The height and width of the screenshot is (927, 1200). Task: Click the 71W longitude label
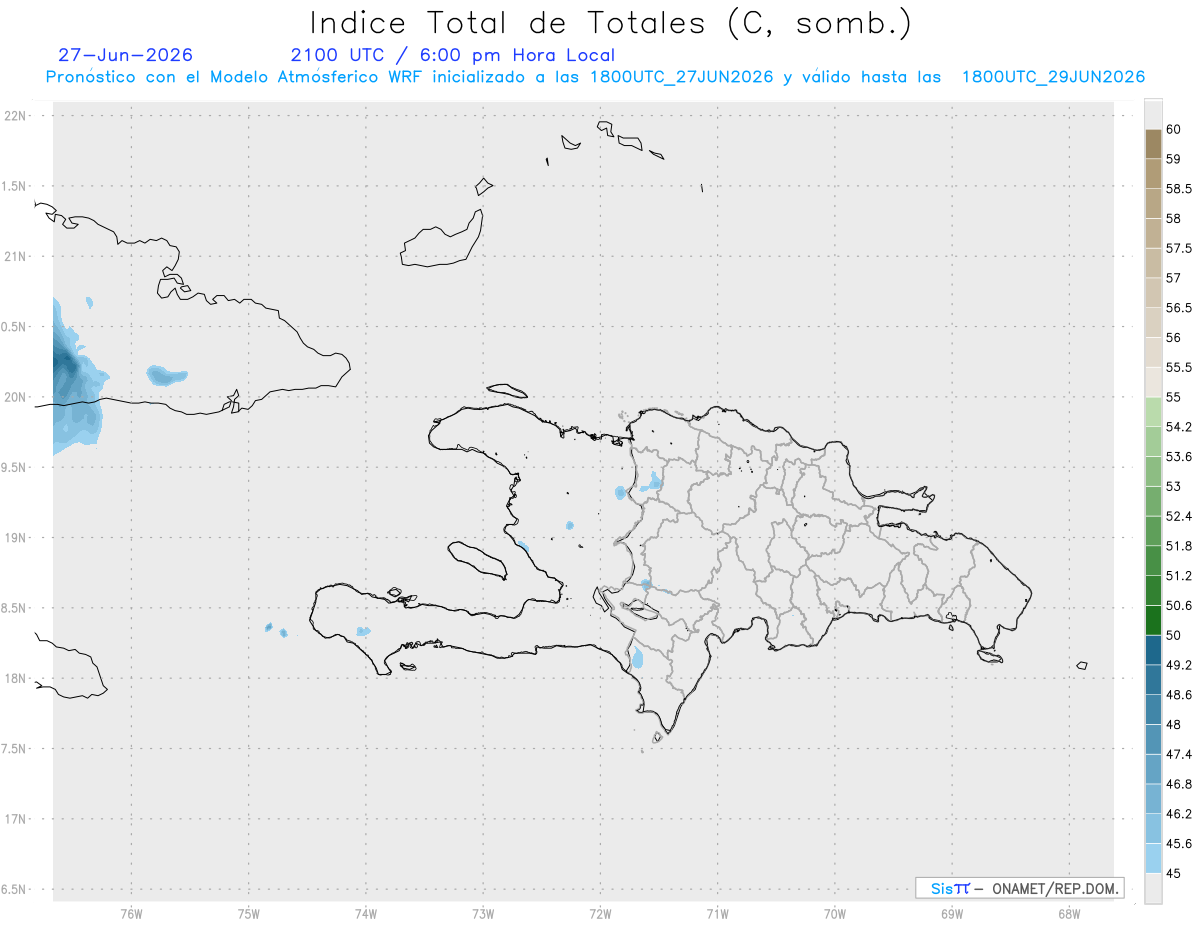click(x=717, y=914)
